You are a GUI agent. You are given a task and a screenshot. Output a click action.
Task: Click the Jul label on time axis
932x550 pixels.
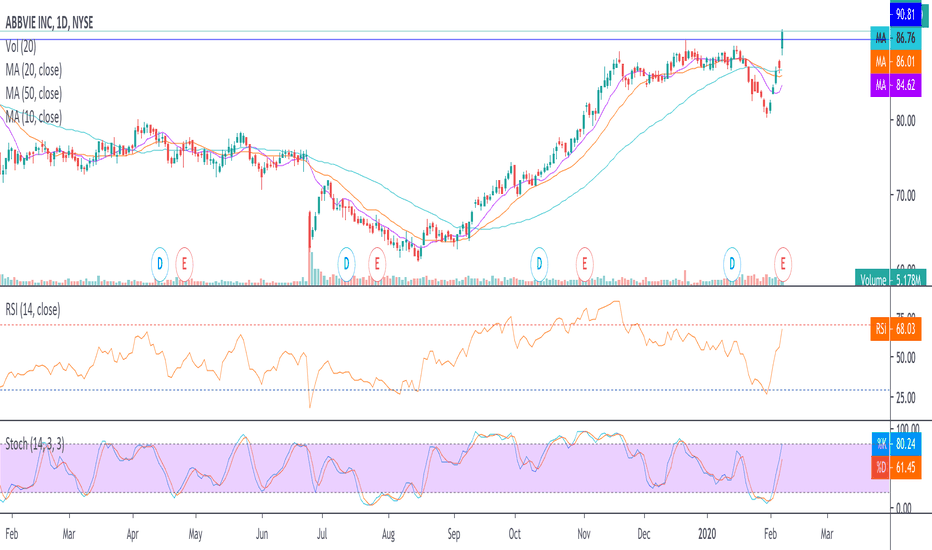point(322,534)
